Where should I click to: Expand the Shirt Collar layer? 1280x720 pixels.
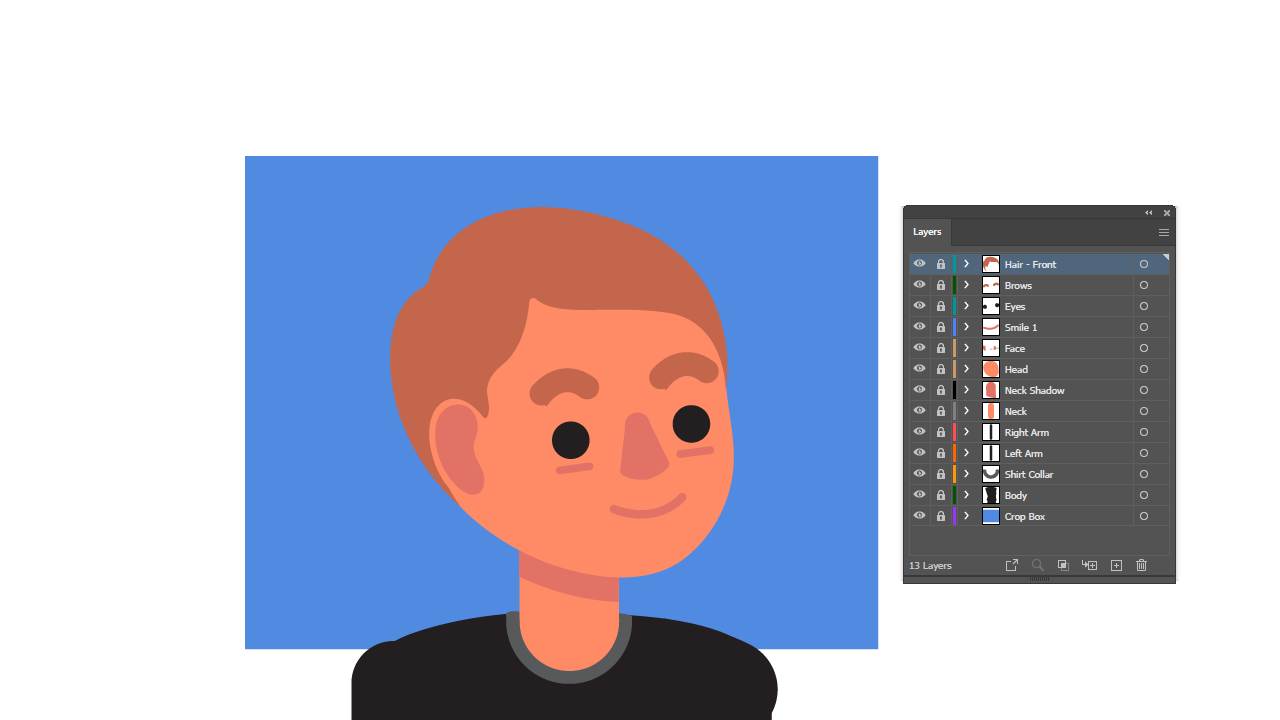pos(966,474)
